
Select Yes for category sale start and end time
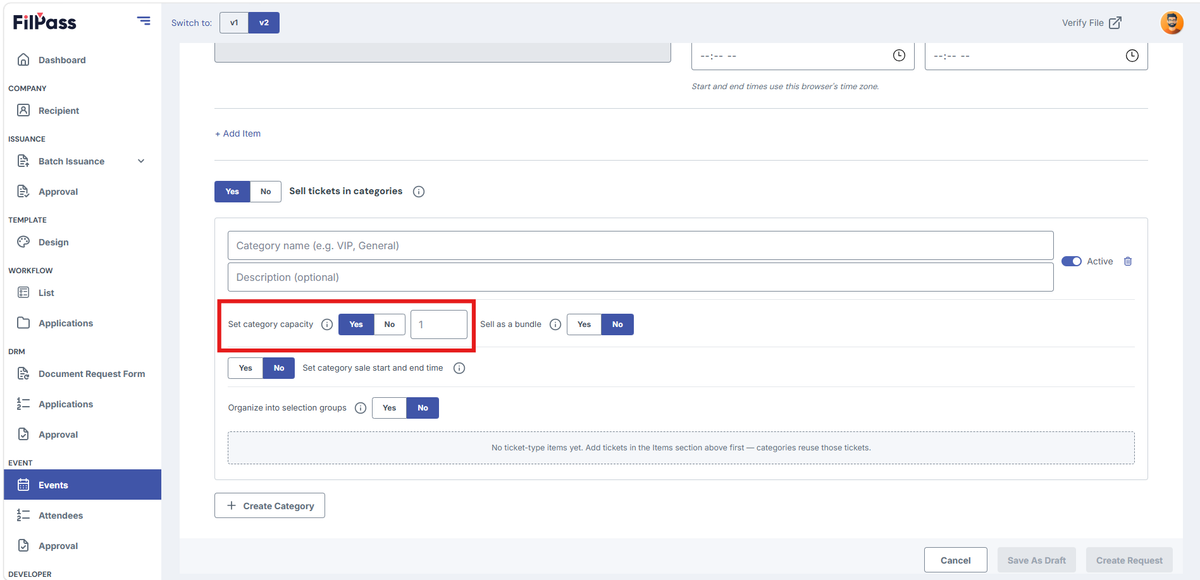pyautogui.click(x=245, y=368)
